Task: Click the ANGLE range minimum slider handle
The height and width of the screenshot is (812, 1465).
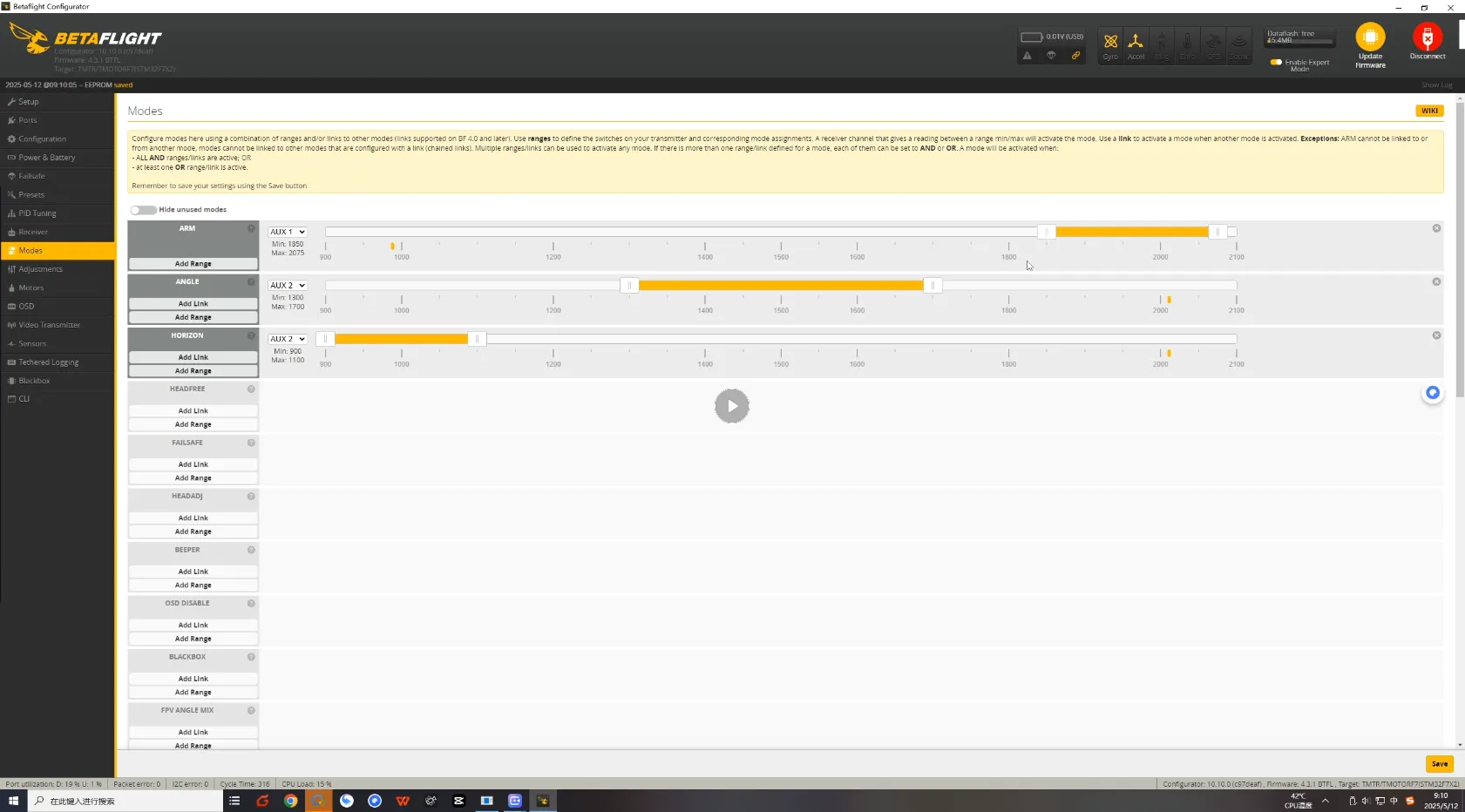Action: (x=629, y=285)
